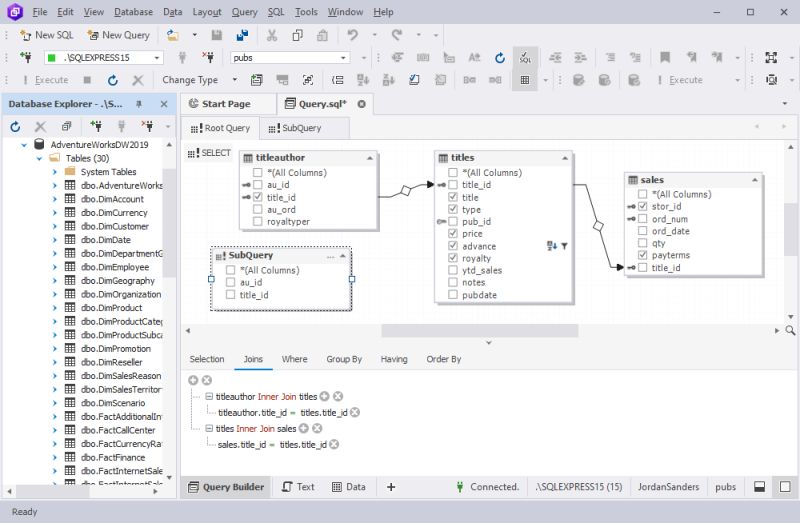The height and width of the screenshot is (523, 800).
Task: Check au_id in titleauthor table
Action: click(x=258, y=185)
